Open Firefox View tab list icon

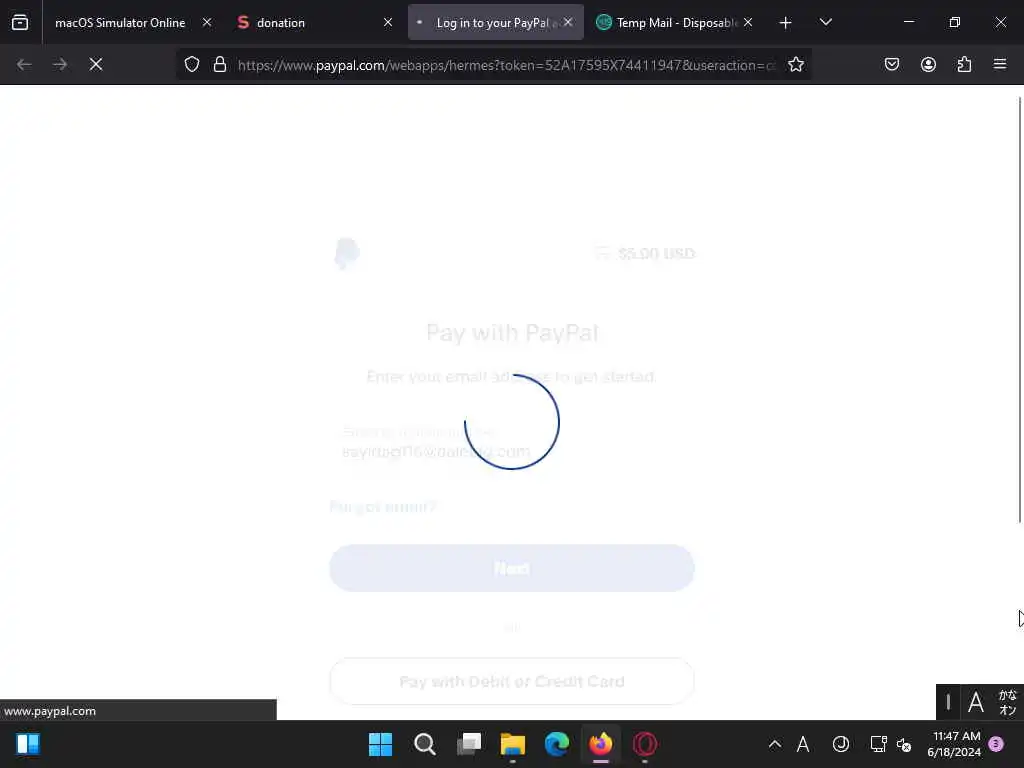click(x=20, y=22)
